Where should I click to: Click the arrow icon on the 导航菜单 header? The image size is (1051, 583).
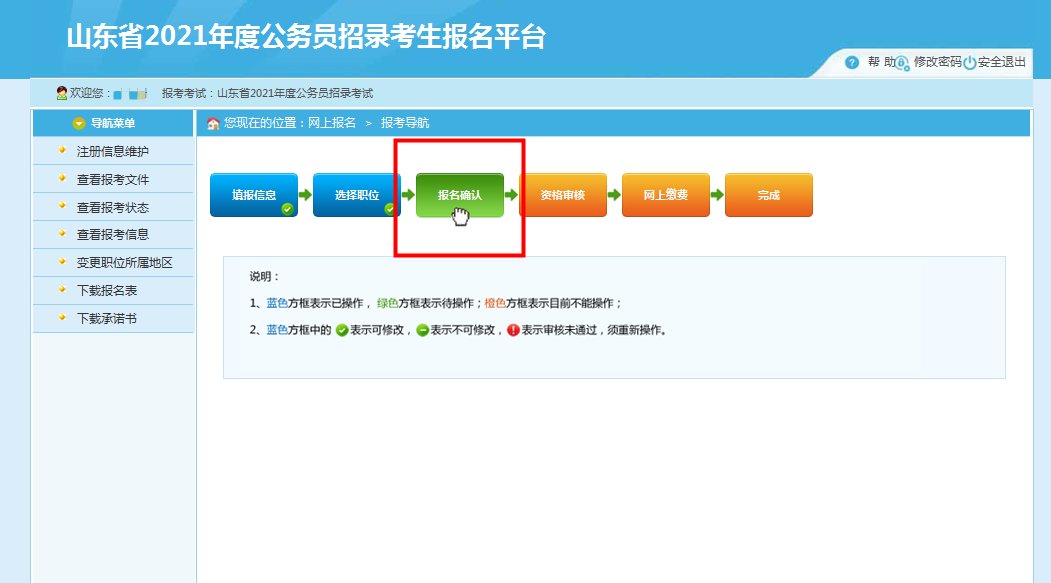pos(78,123)
